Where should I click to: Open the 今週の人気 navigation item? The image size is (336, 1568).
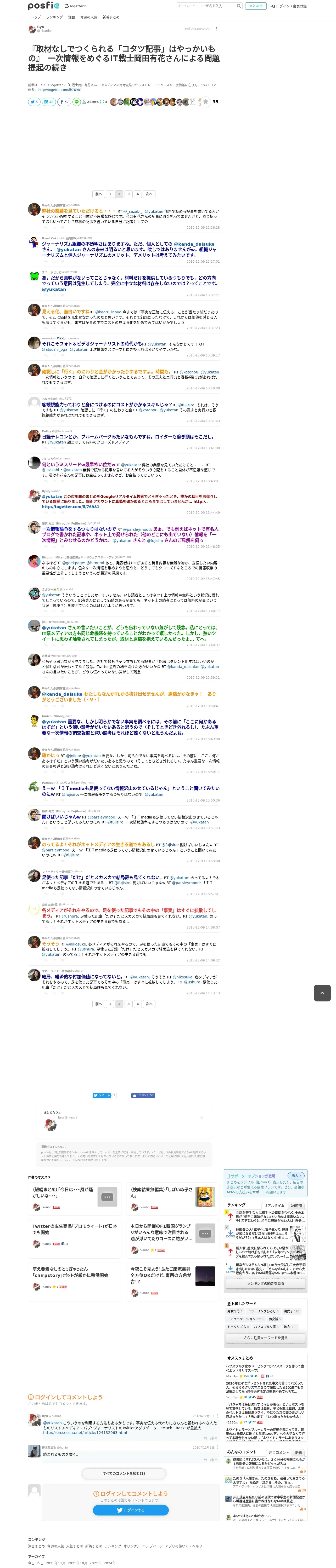(88, 17)
